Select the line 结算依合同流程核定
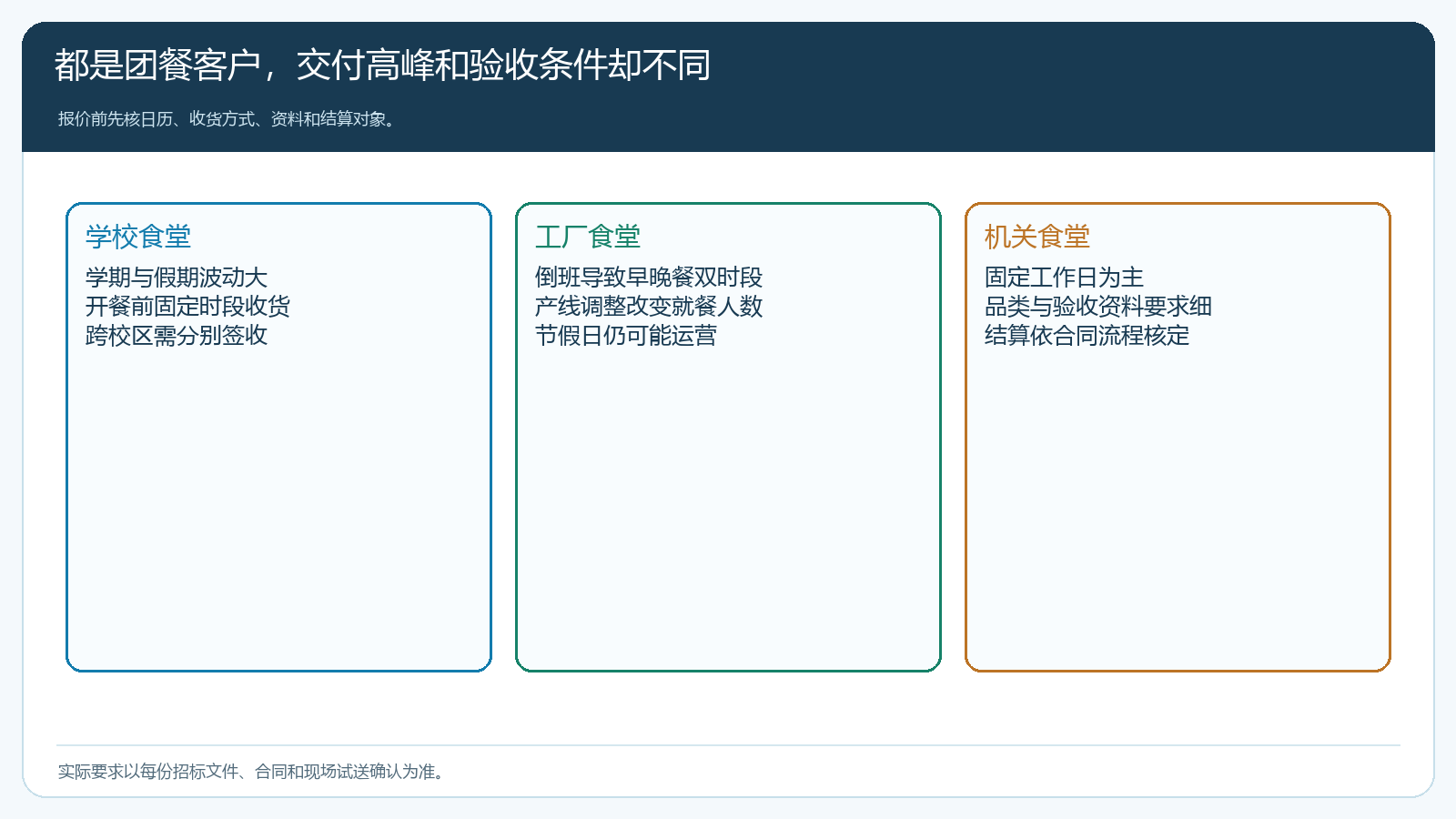Screen dimensions: 1456x819 pos(1087,336)
